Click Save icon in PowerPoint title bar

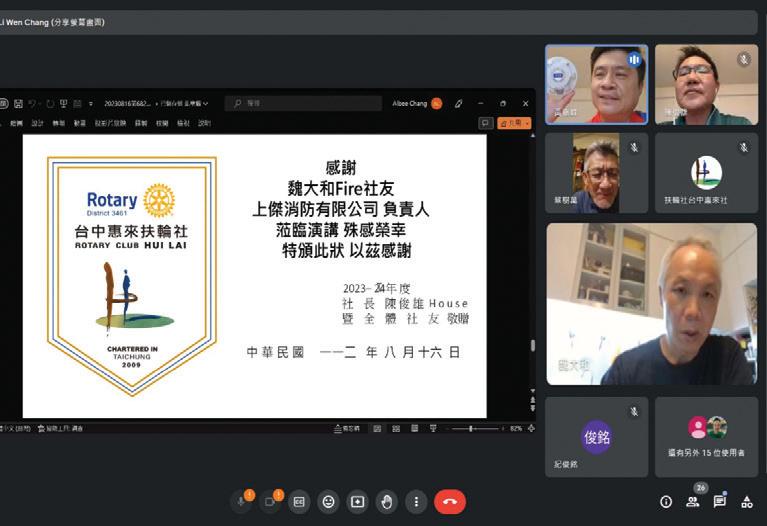[x=19, y=104]
